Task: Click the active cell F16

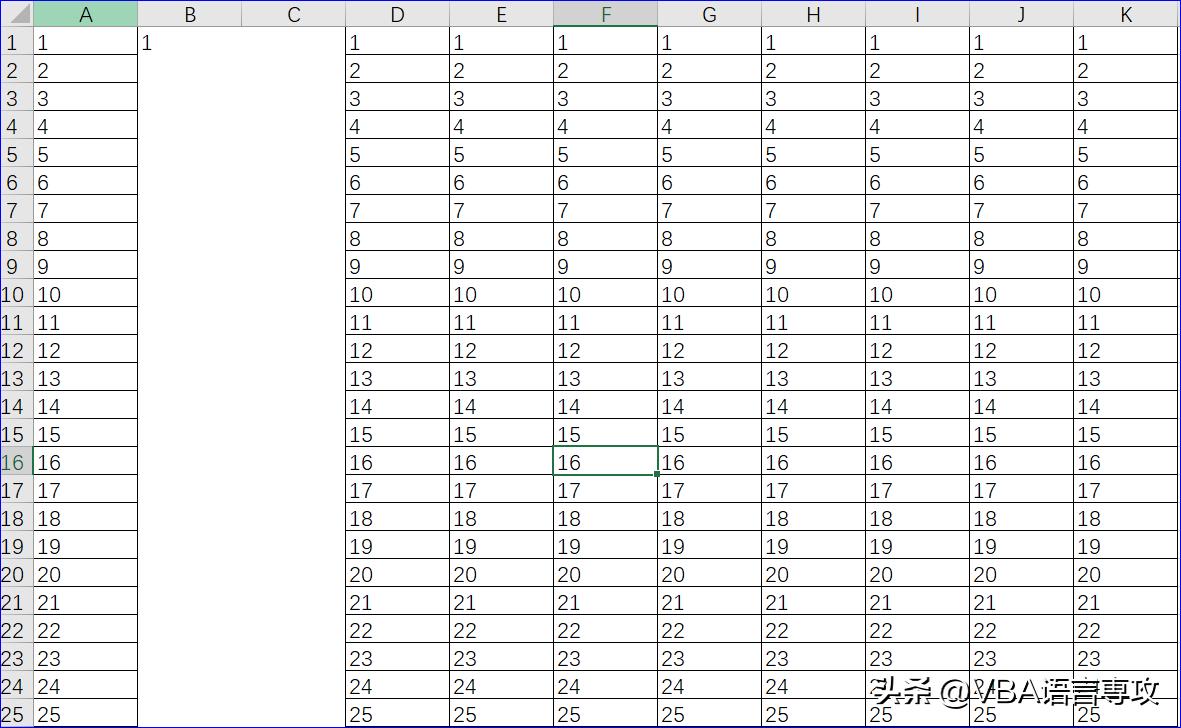Action: (605, 462)
